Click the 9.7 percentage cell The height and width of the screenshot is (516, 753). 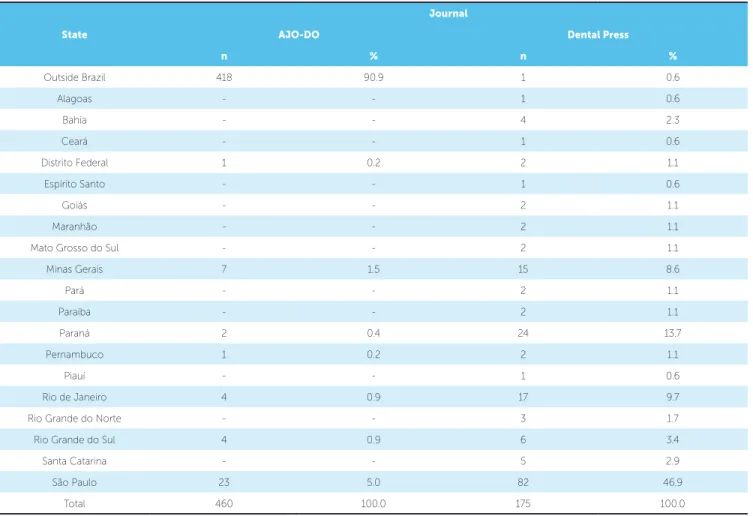673,397
